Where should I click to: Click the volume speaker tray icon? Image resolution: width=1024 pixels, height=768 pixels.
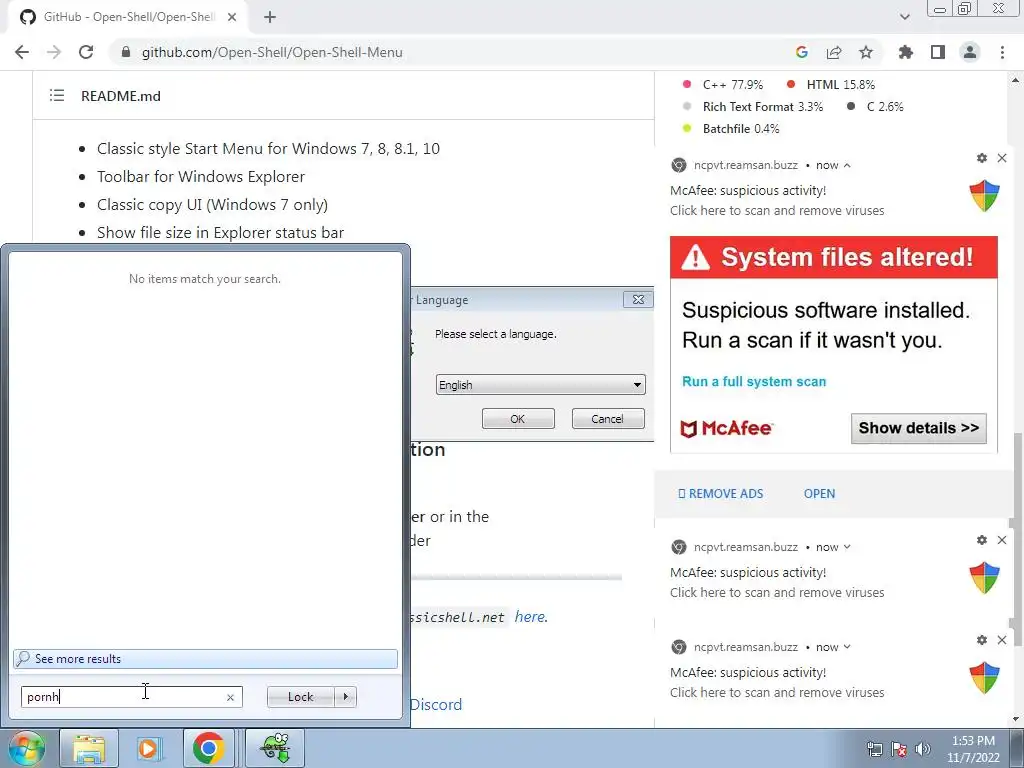(923, 749)
